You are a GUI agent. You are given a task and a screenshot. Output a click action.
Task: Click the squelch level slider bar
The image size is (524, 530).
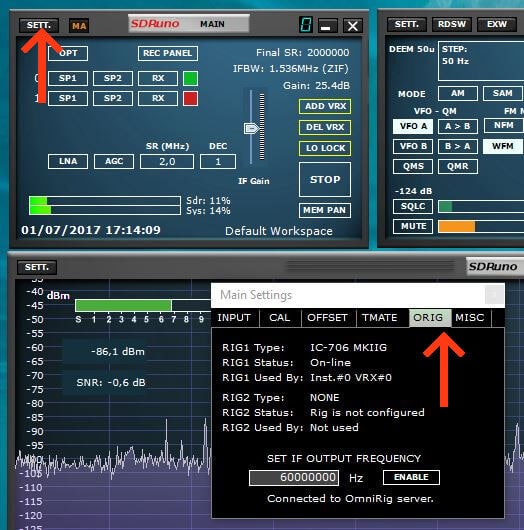(x=481, y=207)
